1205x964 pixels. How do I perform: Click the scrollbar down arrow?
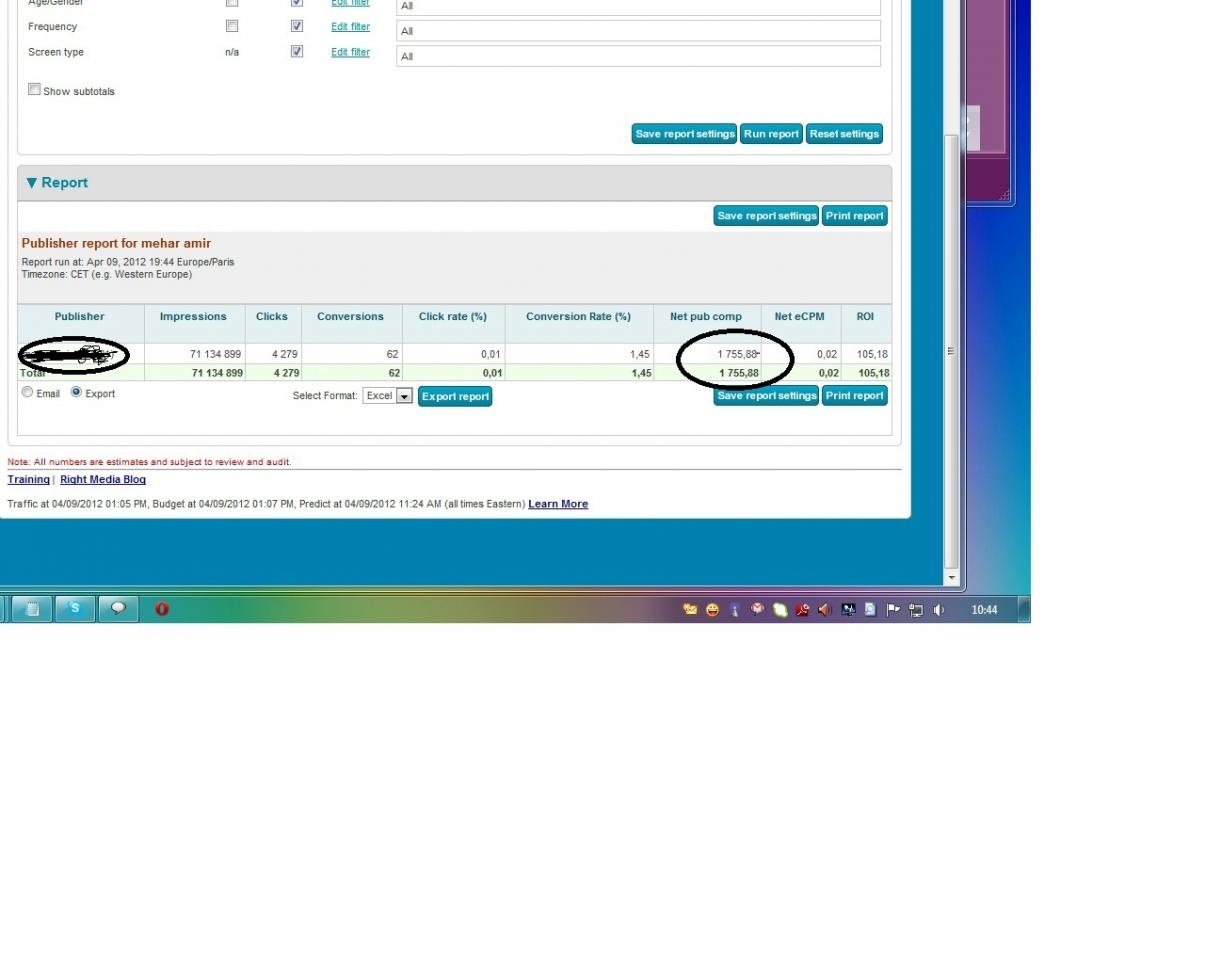951,577
